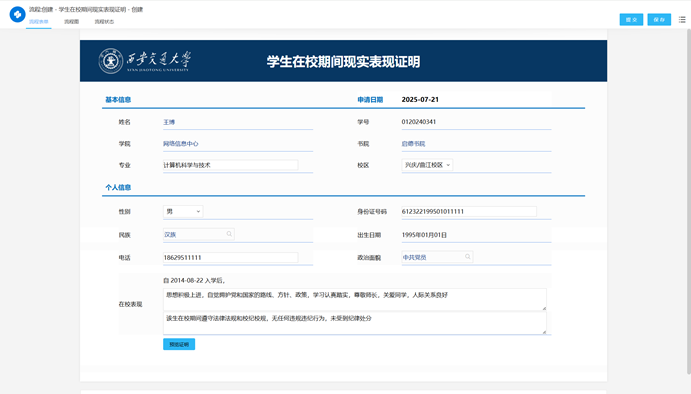Click the 自 2014-08-22 入学后 text
691x394 pixels.
pyautogui.click(x=194, y=280)
